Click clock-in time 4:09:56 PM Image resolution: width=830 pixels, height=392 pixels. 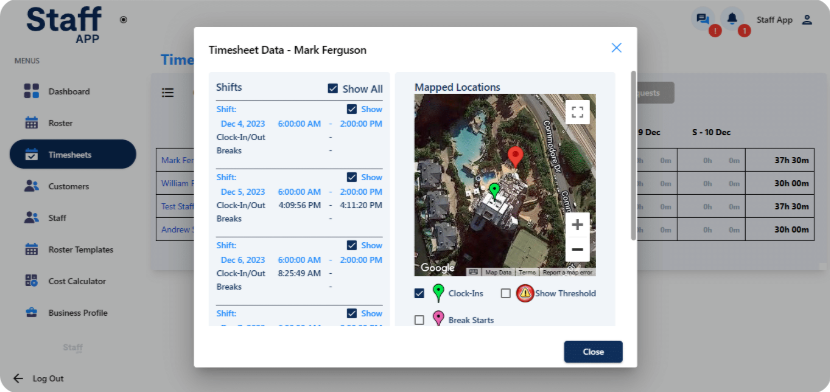click(x=300, y=205)
